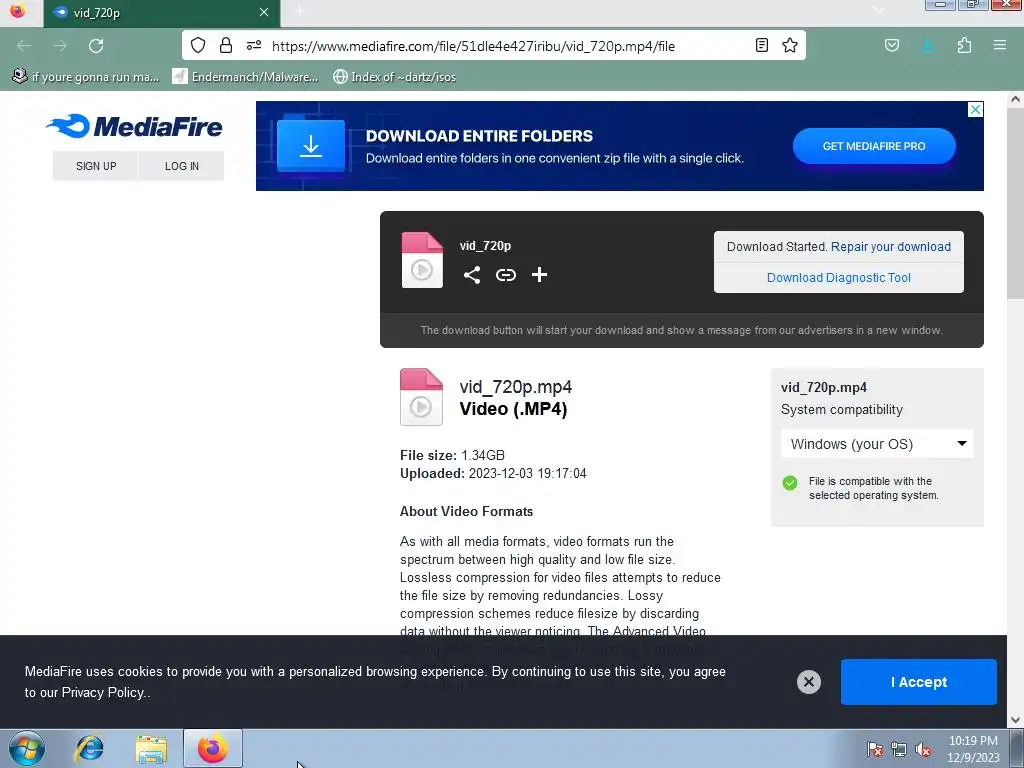The image size is (1024, 768).
Task: Click 'File size: 1.34GB' text
Action: 452,455
